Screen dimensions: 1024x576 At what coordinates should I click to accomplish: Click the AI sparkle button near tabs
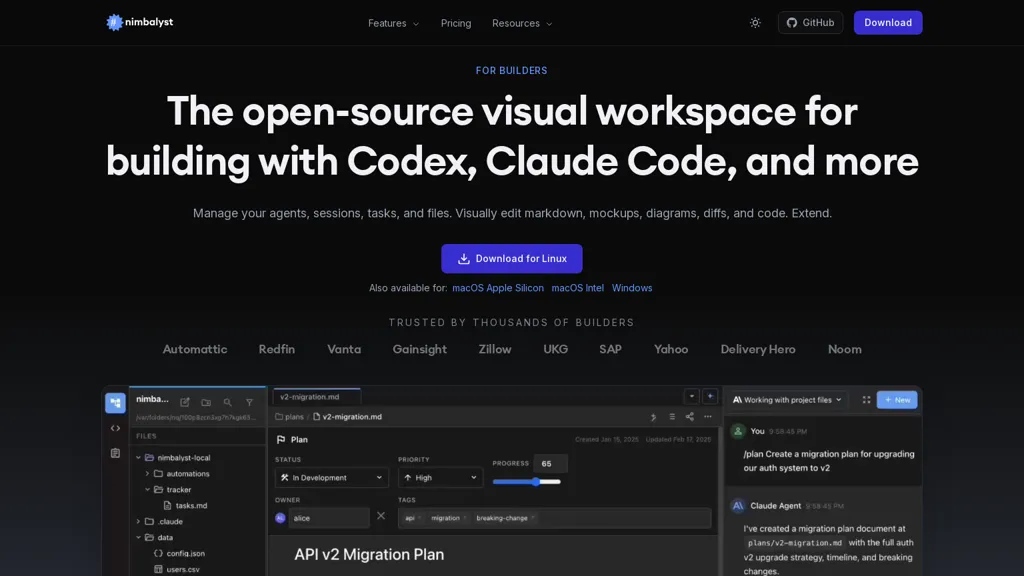click(710, 396)
